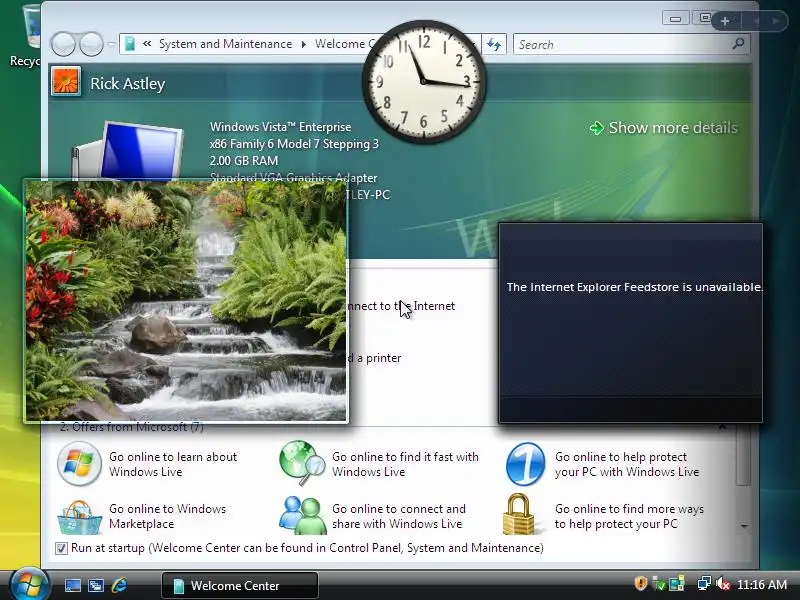Click the Refresh button beside the address bar
Viewport: 800px width, 600px height.
(x=493, y=44)
